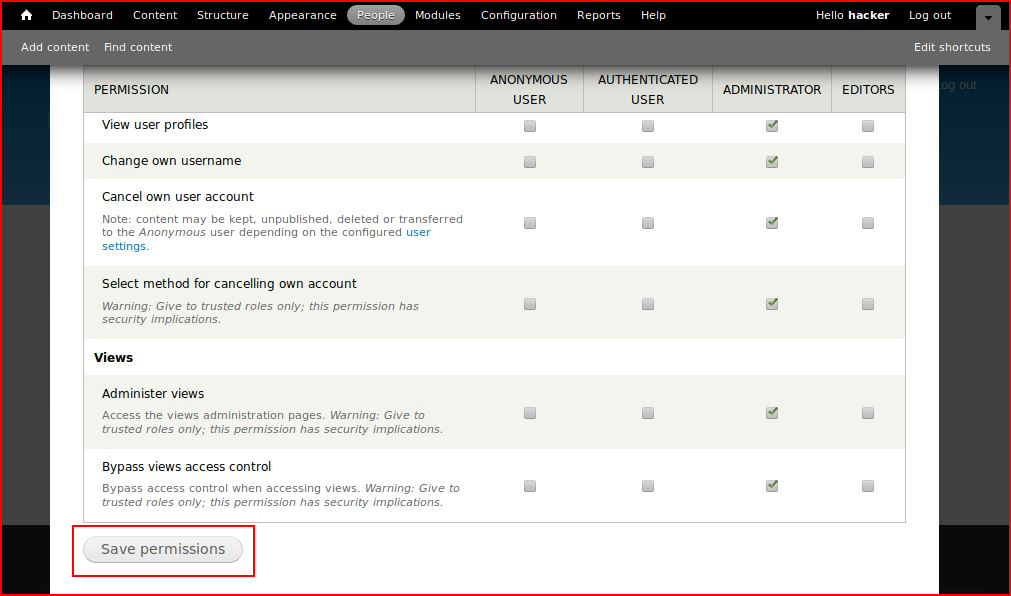The image size is (1011, 596).
Task: Enable Cancel own user account for authenticated user
Action: coord(648,223)
